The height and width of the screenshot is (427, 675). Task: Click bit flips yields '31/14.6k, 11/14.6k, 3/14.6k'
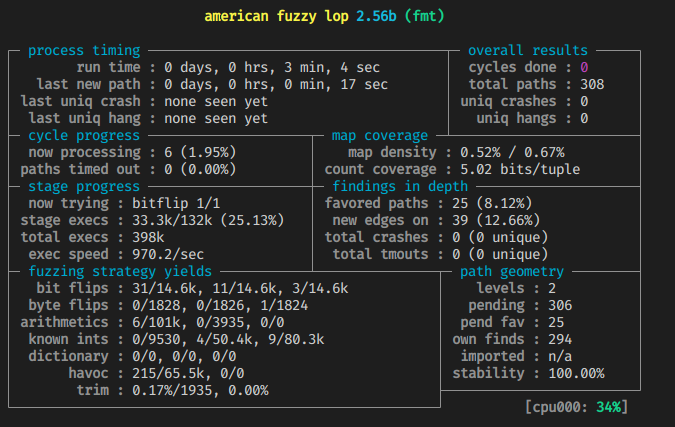(x=240, y=288)
